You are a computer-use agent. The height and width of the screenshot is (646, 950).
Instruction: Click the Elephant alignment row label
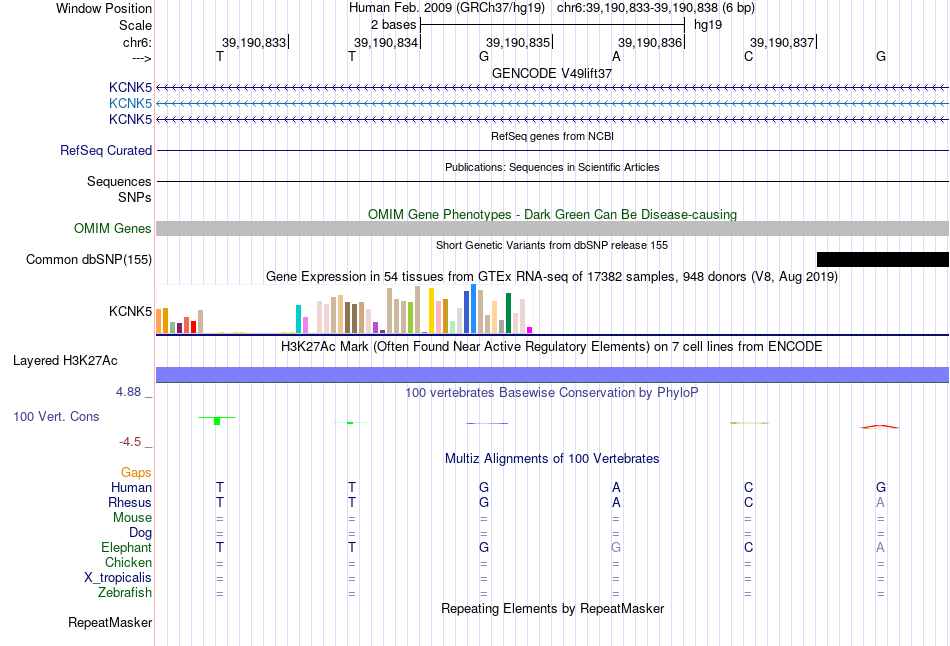coord(126,548)
